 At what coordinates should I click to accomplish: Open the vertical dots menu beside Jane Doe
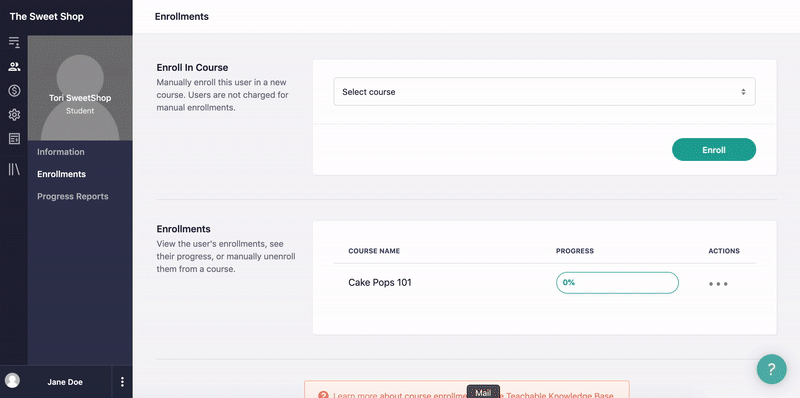click(x=122, y=382)
